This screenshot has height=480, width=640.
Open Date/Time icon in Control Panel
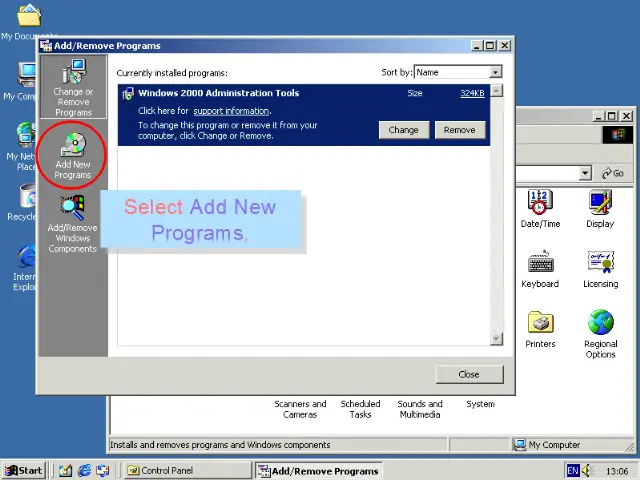tap(540, 209)
